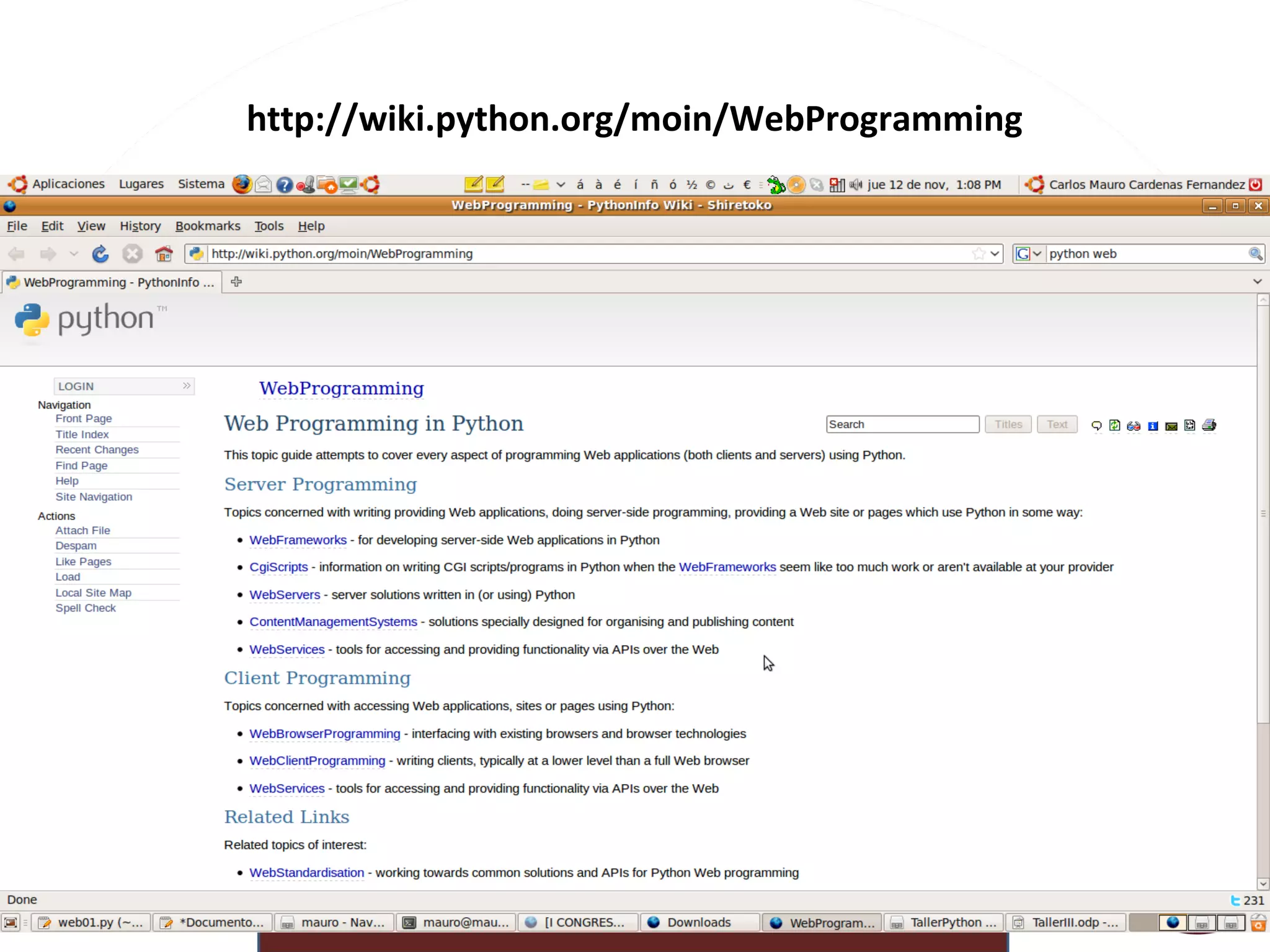Follow the WebFrameworks bullet link
The image size is (1270, 952).
tap(298, 540)
